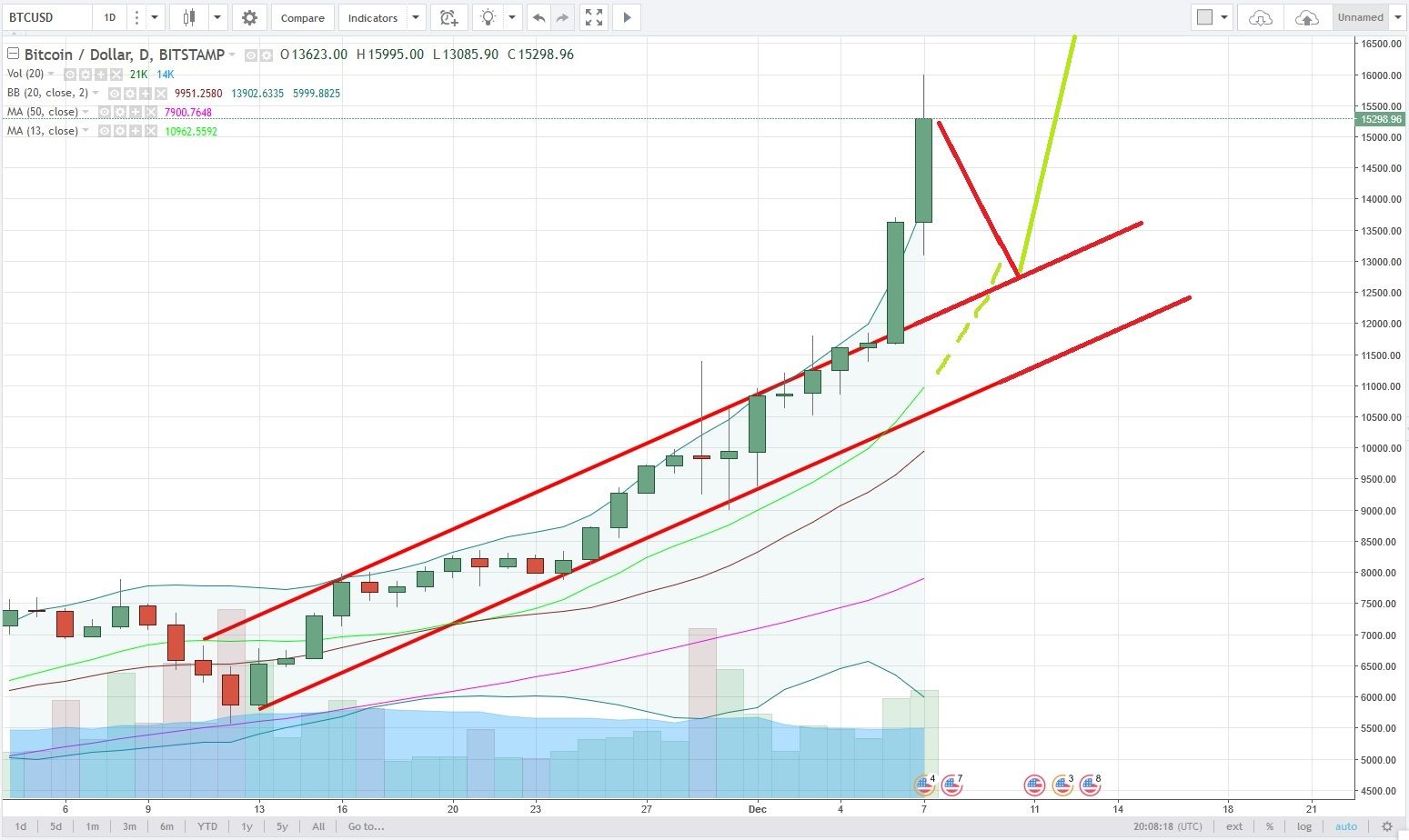Remove the MA (13, close) indicator
Image resolution: width=1409 pixels, height=840 pixels.
tap(151, 131)
